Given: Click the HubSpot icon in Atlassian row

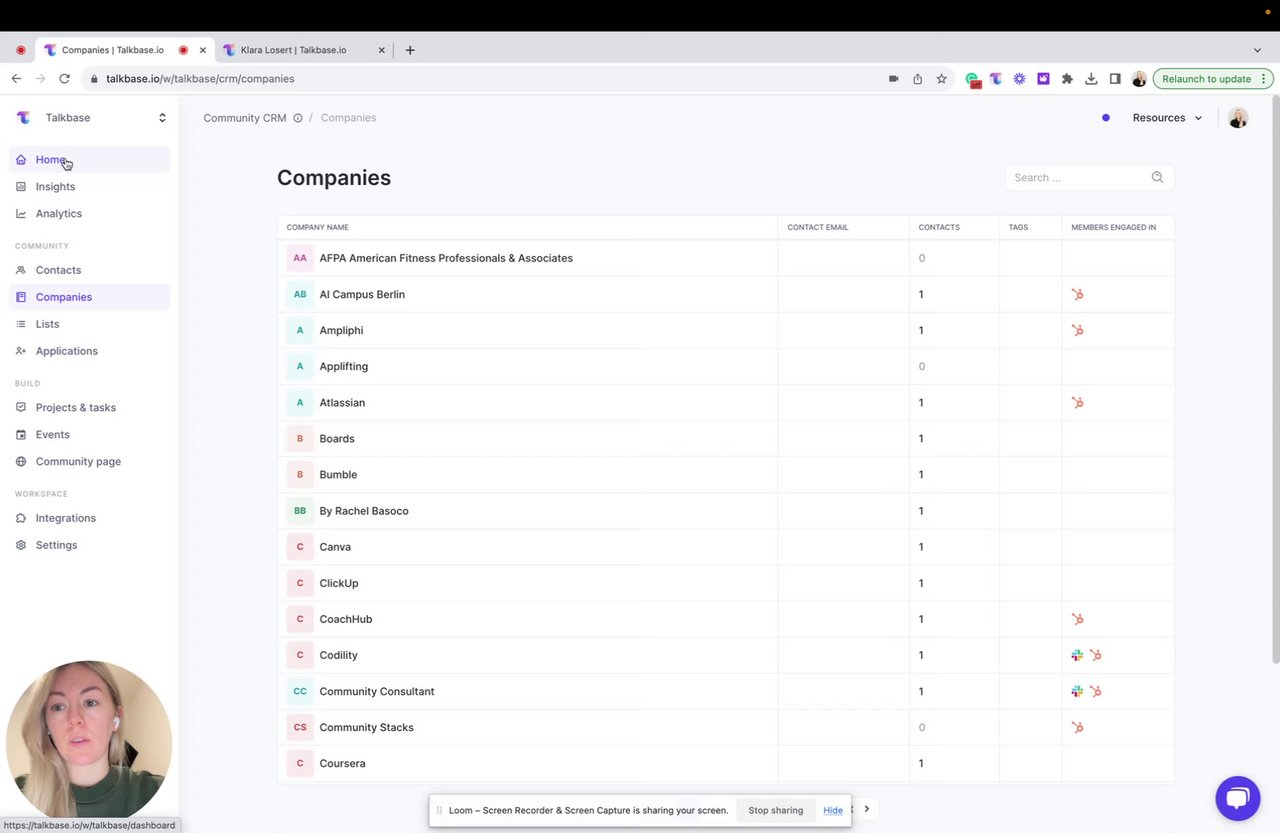Looking at the screenshot, I should click(1077, 403).
